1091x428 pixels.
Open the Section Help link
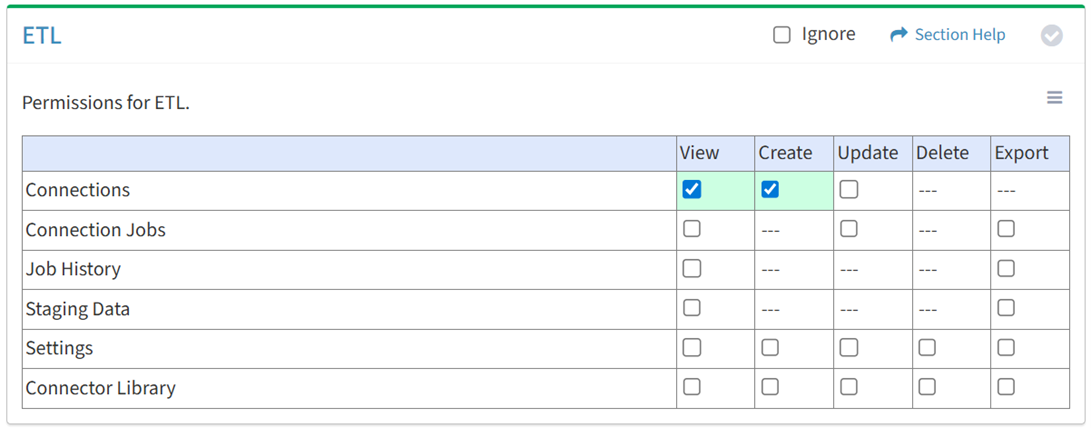click(x=959, y=35)
